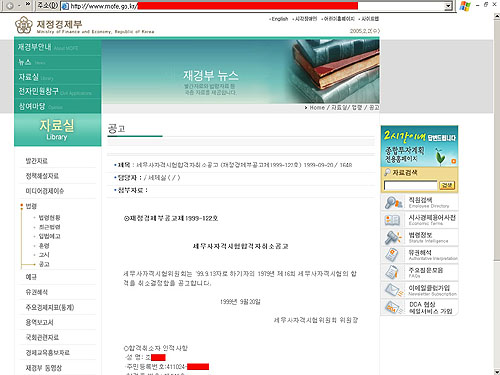Open the 유권해석 Authoritative Interpretation icon

[392, 255]
